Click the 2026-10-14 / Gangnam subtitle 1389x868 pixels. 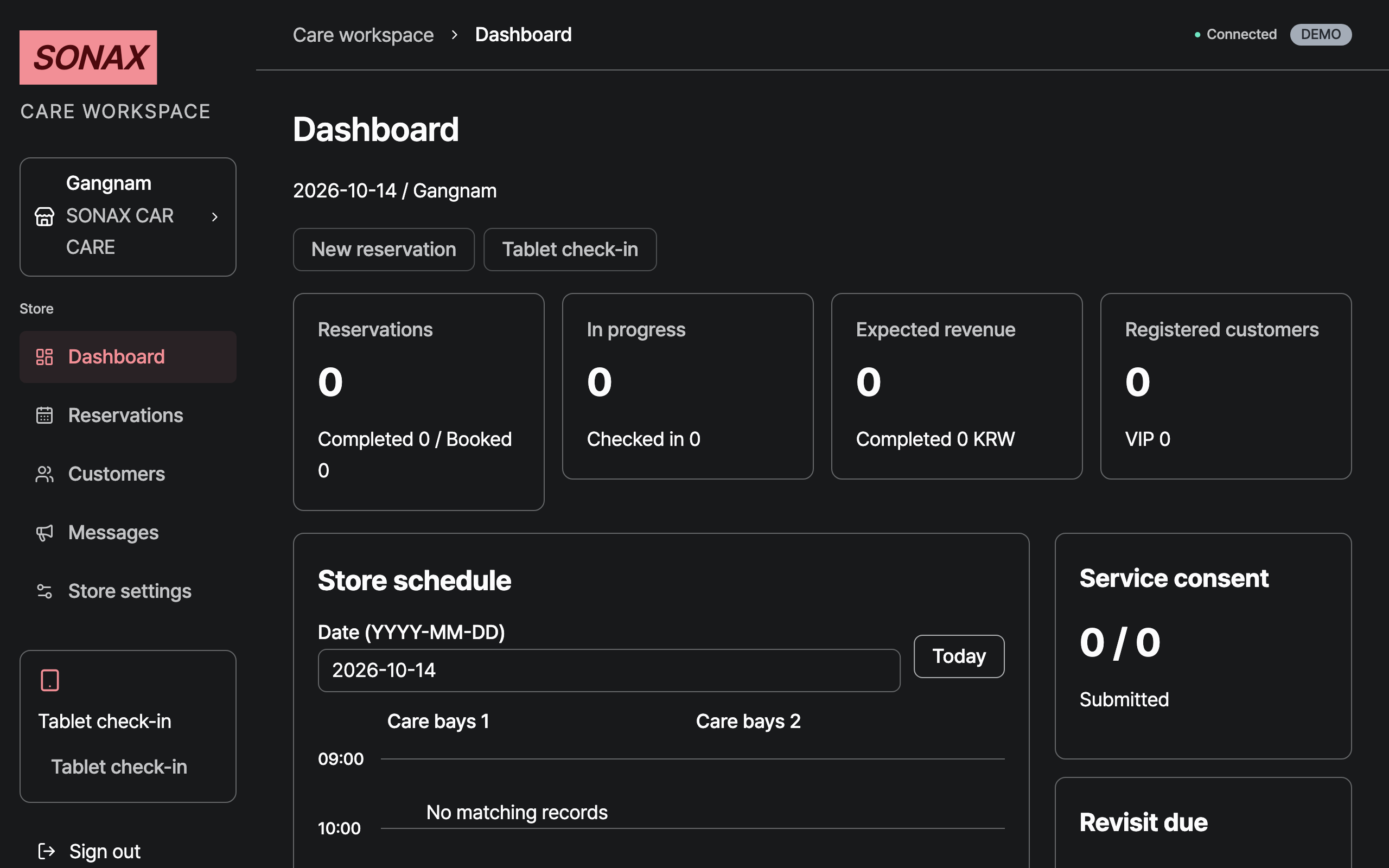click(x=395, y=190)
